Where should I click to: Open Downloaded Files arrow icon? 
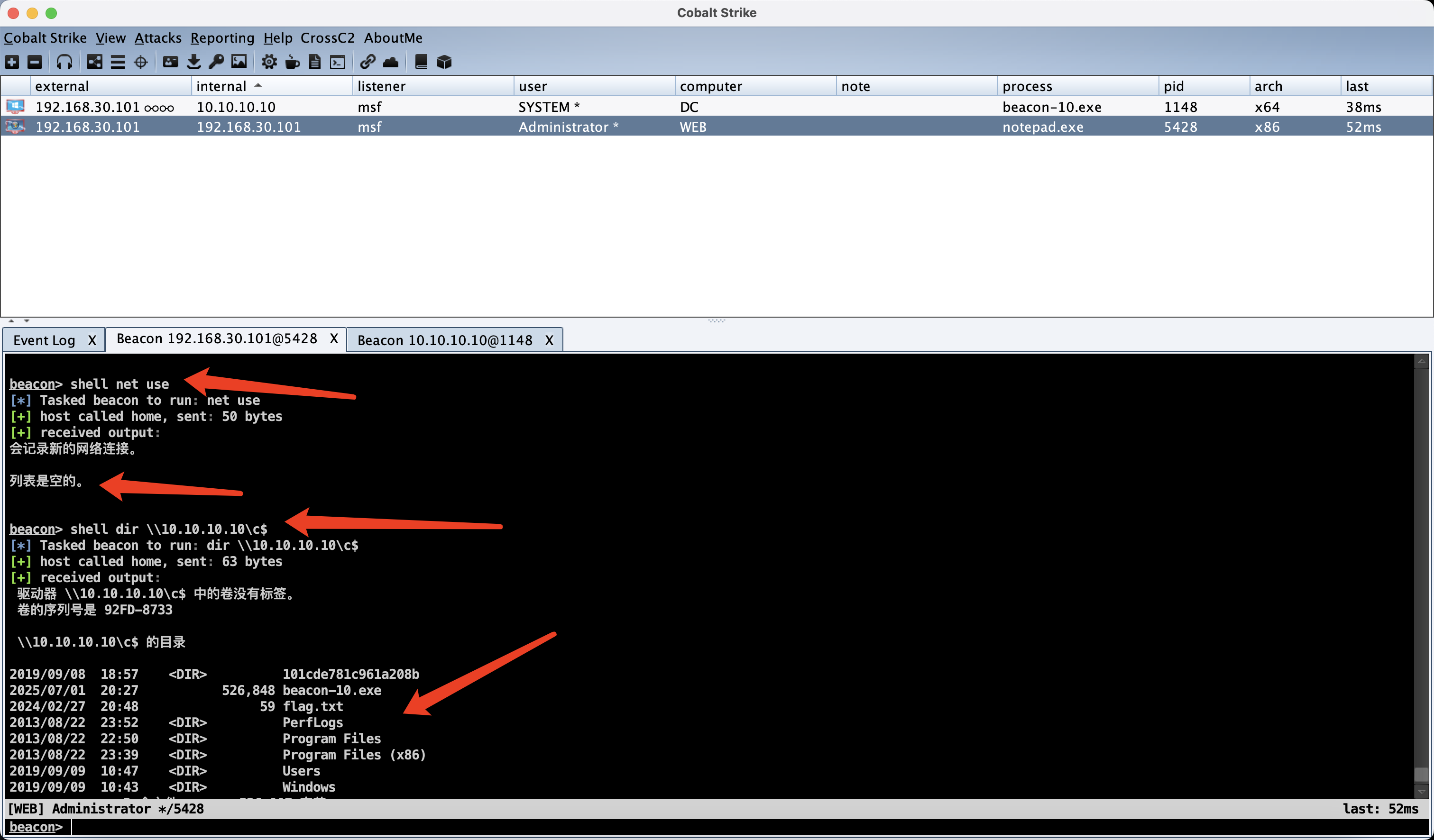click(193, 62)
